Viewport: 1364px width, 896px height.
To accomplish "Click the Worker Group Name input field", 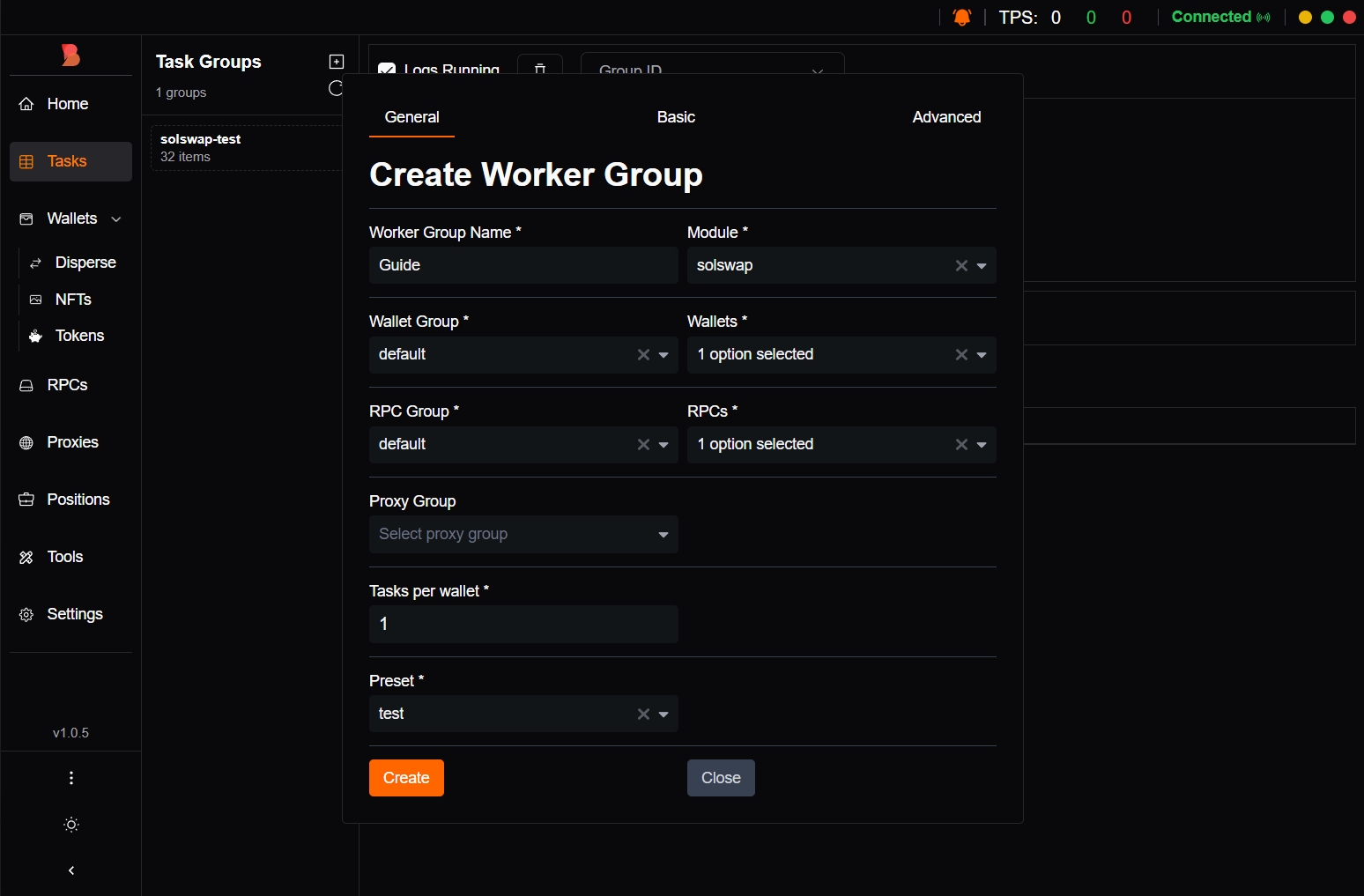I will coord(523,265).
